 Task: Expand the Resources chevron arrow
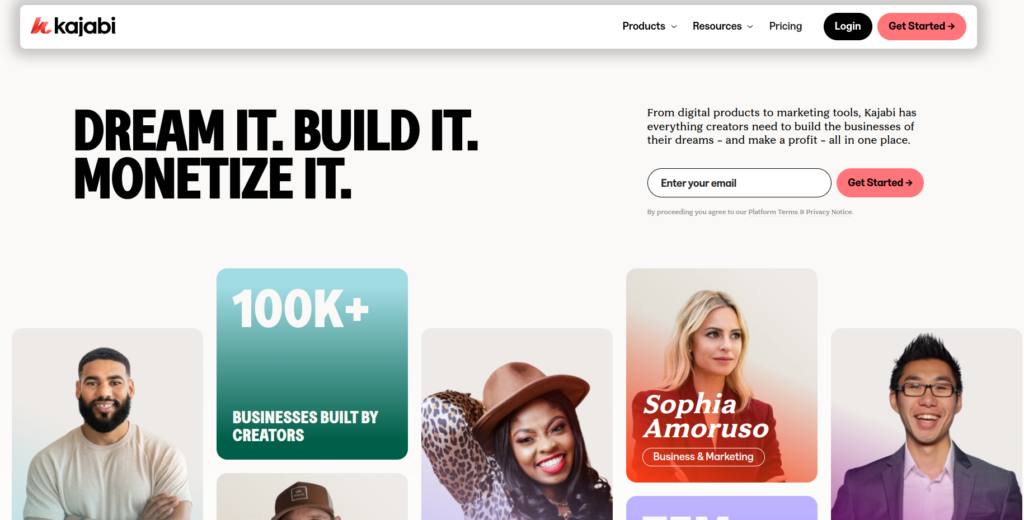[x=750, y=27]
